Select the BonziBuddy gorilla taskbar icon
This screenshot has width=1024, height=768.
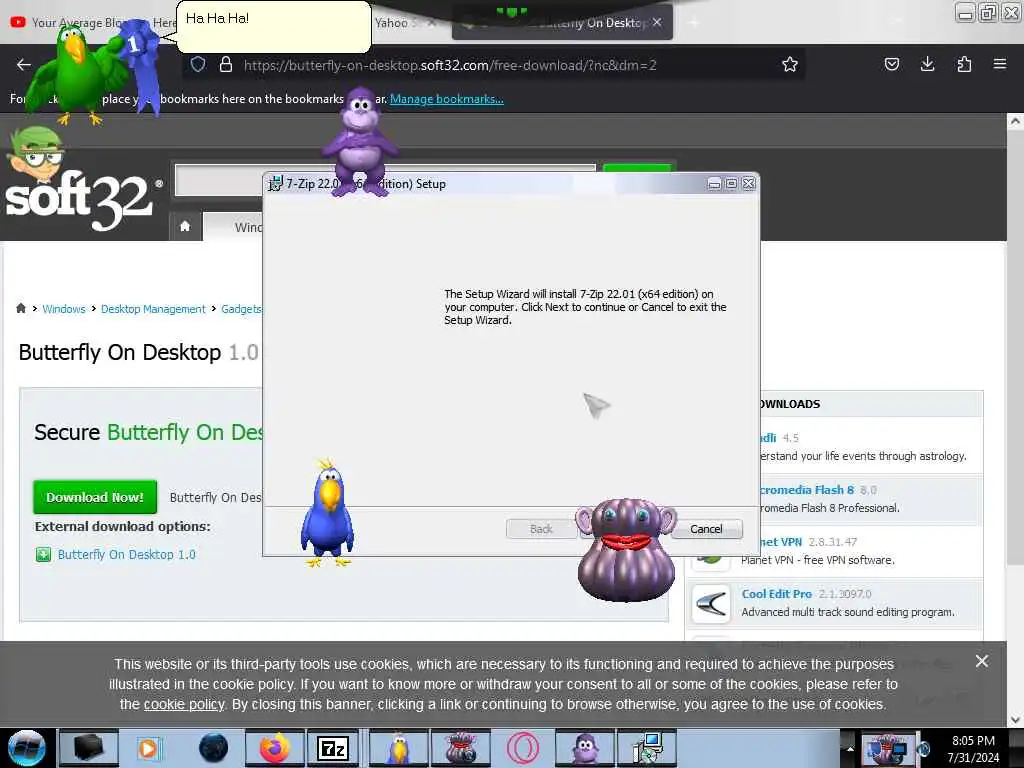[x=584, y=748]
